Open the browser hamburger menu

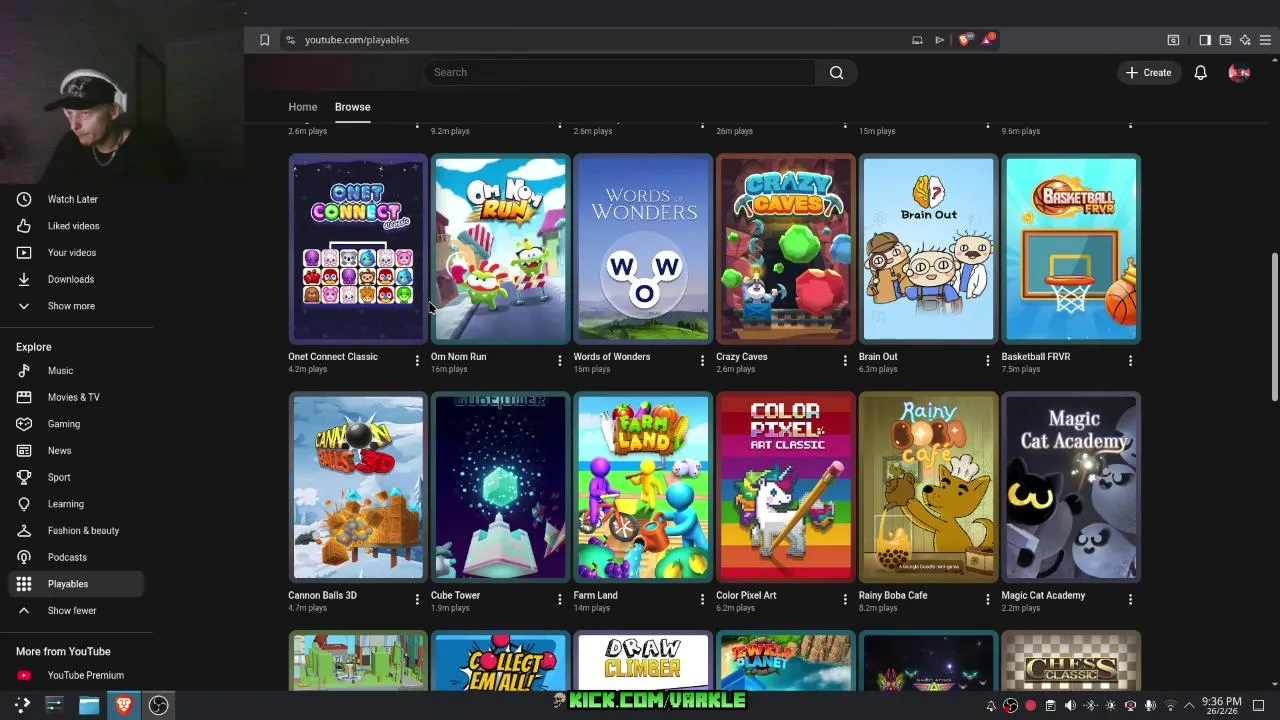click(x=1265, y=40)
